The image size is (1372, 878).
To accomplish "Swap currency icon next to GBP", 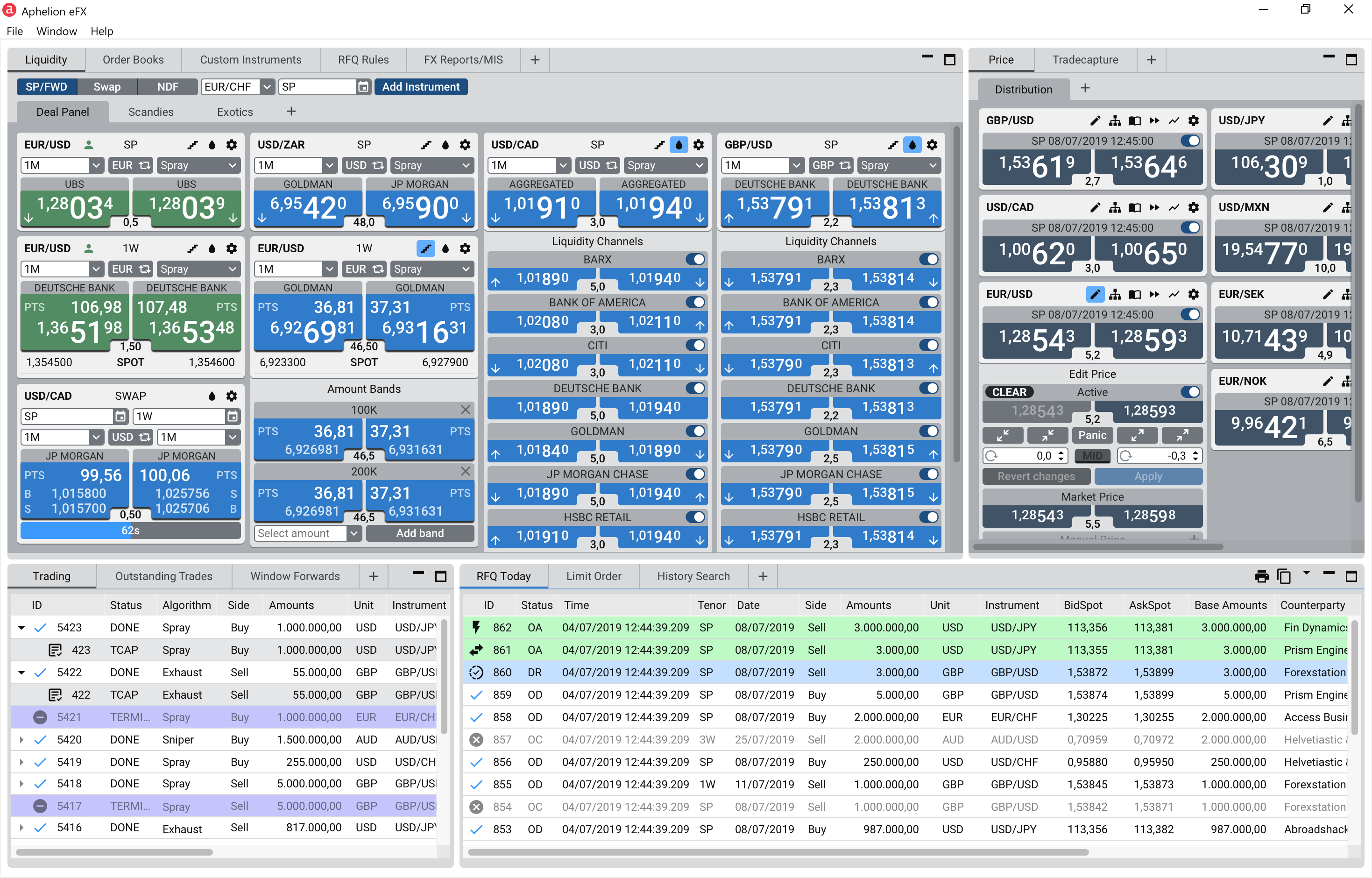I will [845, 165].
